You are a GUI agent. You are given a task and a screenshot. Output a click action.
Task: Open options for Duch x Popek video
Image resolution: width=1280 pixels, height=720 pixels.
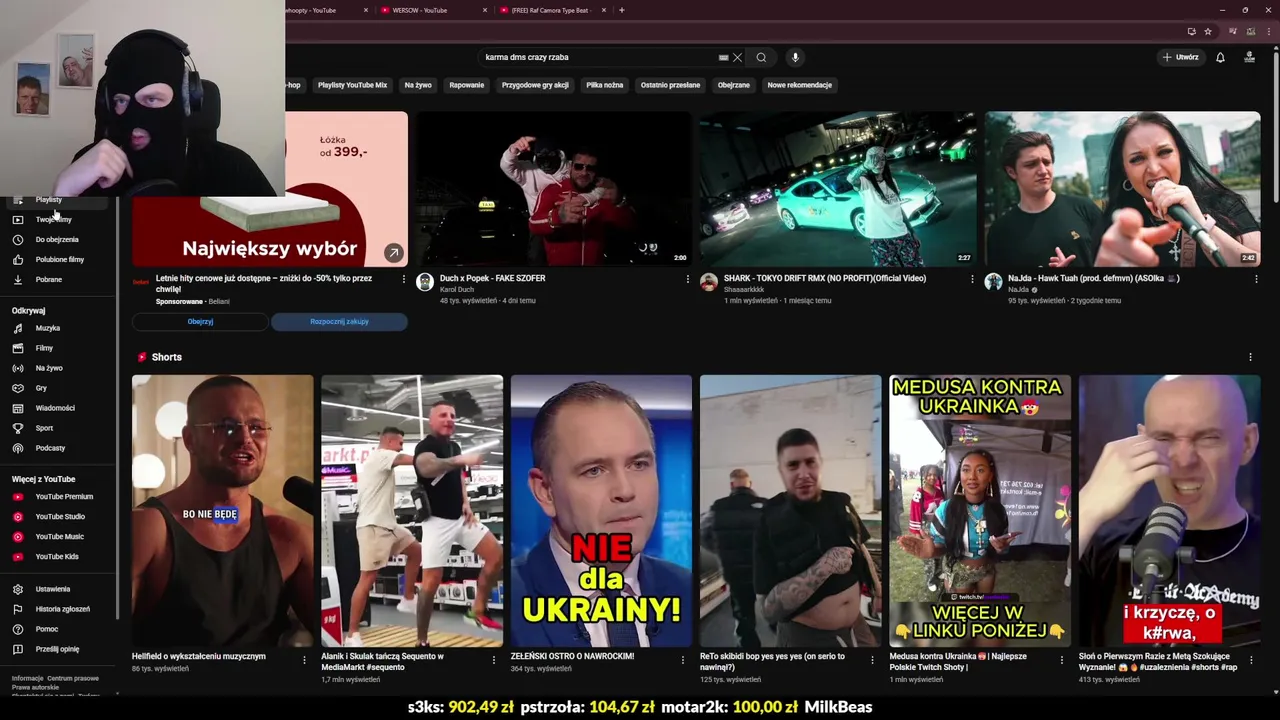[x=687, y=279]
